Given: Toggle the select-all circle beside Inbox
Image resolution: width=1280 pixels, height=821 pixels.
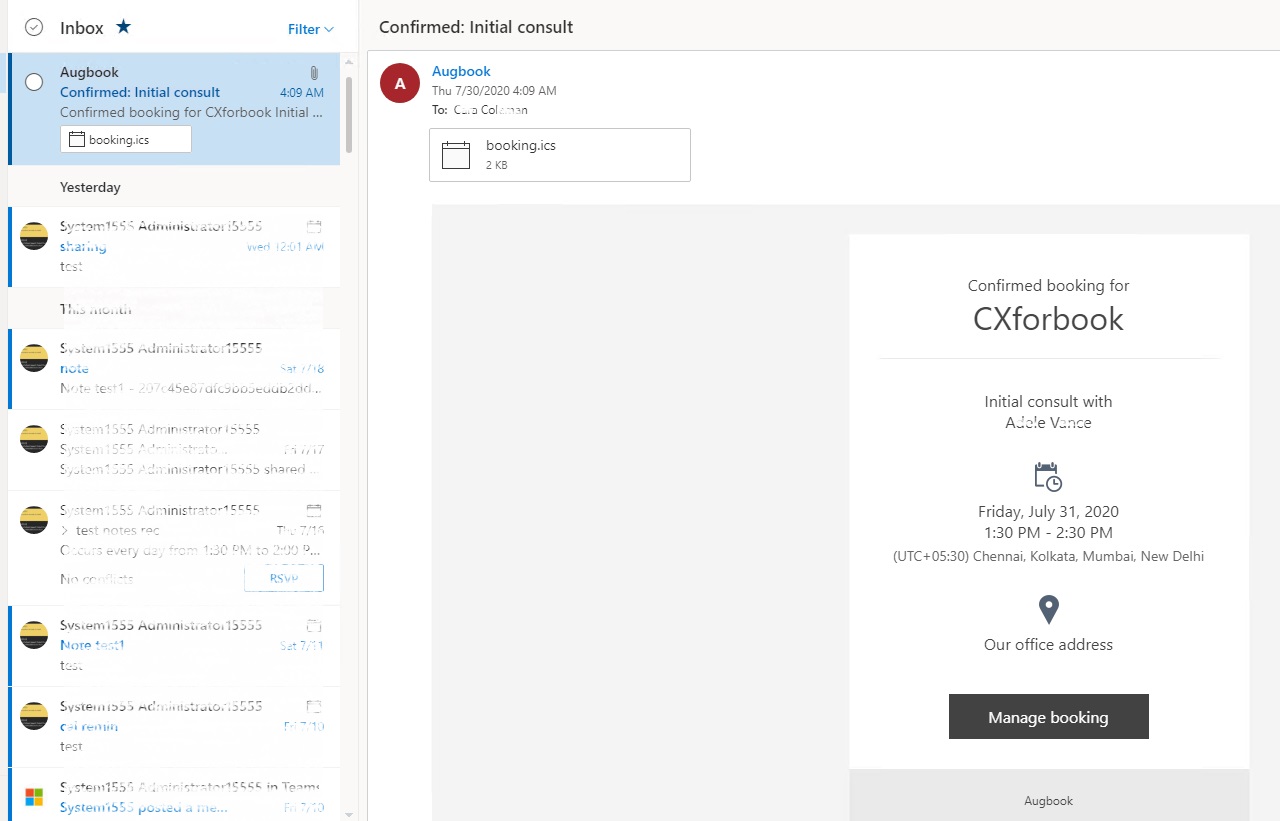Looking at the screenshot, I should [34, 28].
